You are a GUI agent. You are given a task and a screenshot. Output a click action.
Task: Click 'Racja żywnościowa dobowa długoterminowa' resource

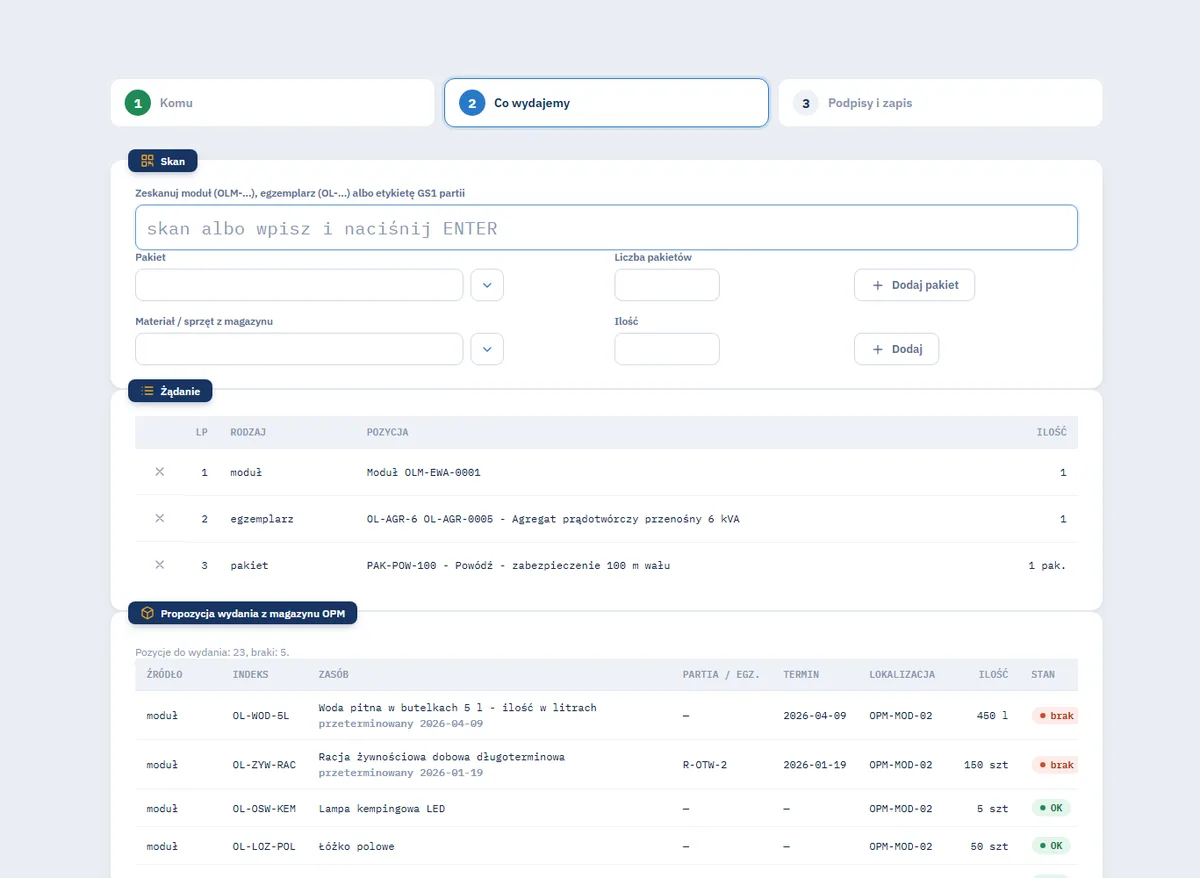pos(442,756)
